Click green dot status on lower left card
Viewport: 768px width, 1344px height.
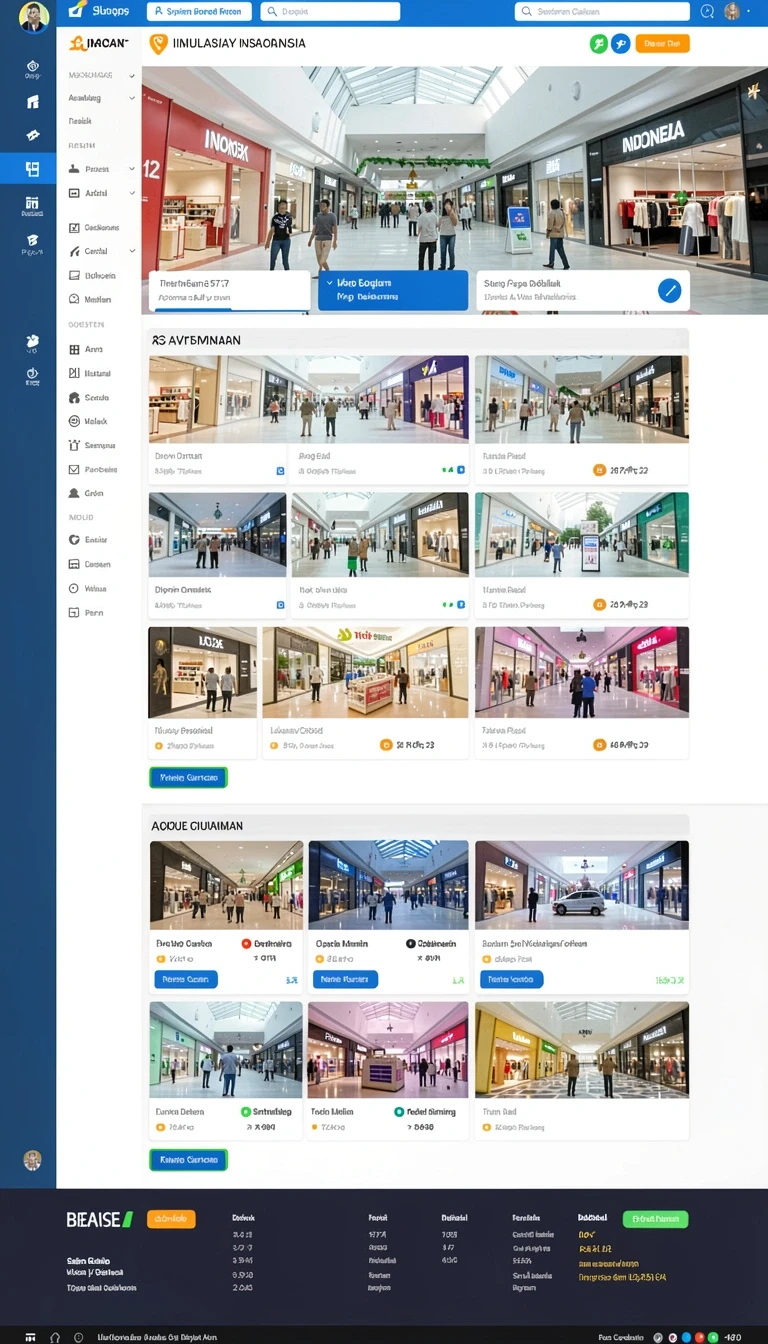[x=246, y=1111]
